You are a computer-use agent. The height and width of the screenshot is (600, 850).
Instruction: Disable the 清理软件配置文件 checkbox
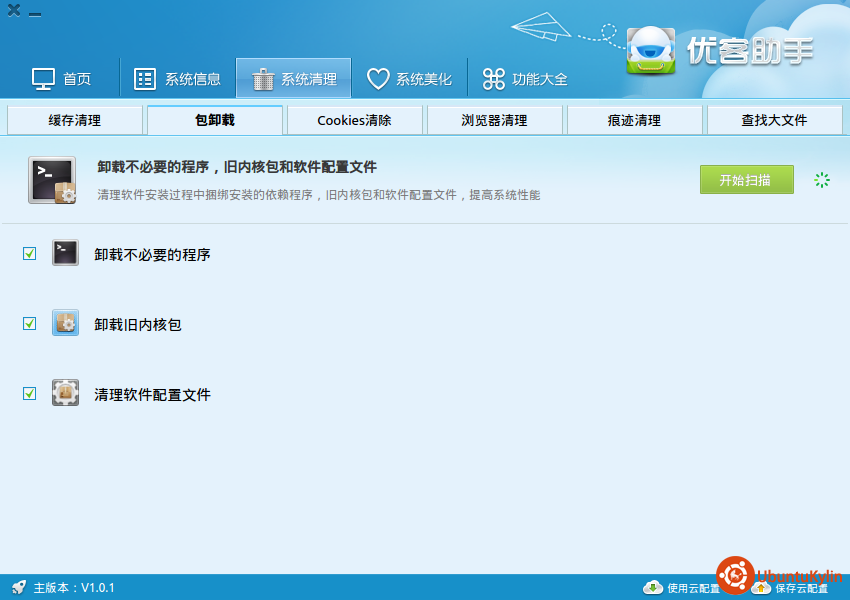(30, 394)
